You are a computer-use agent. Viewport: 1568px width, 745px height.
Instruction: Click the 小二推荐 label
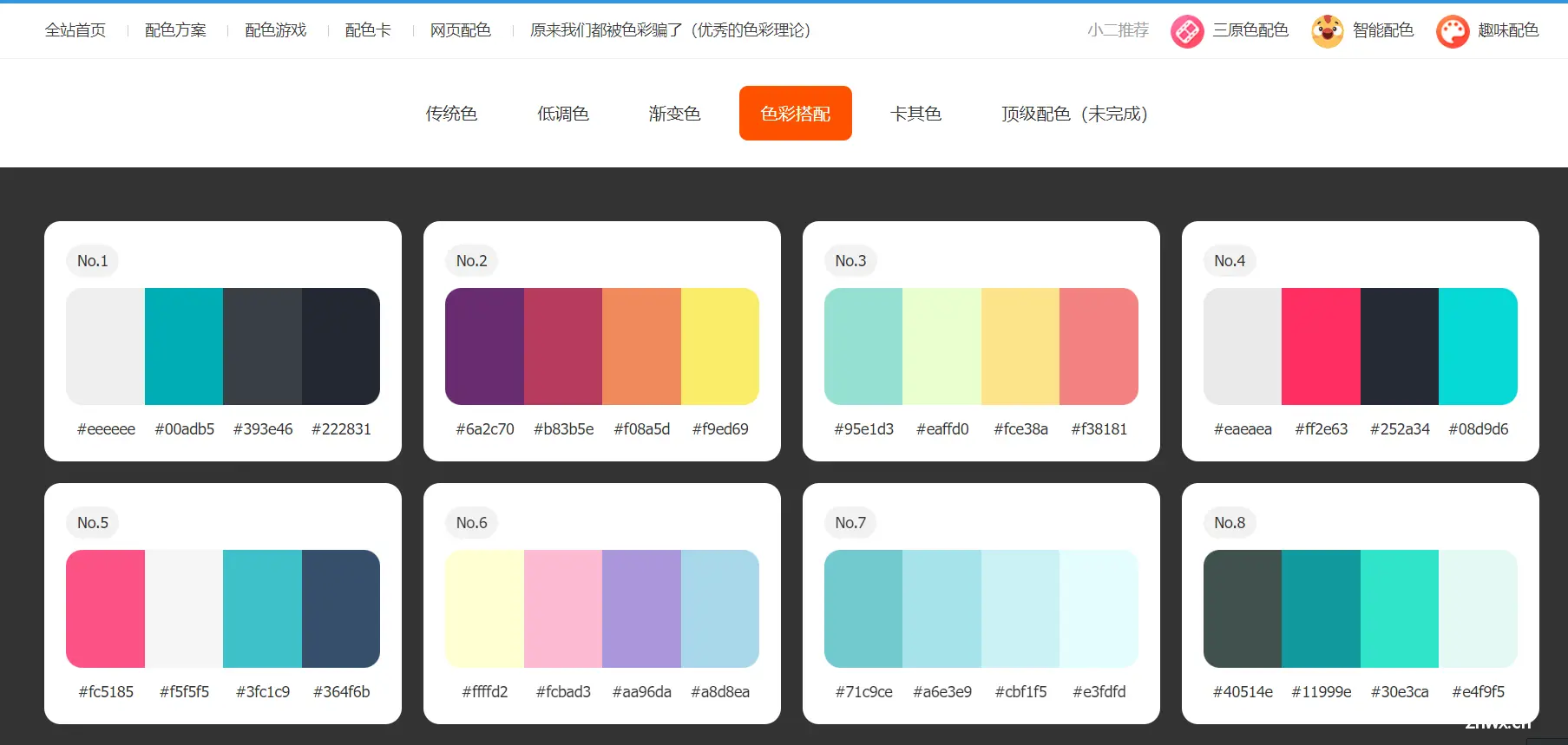(x=1118, y=30)
